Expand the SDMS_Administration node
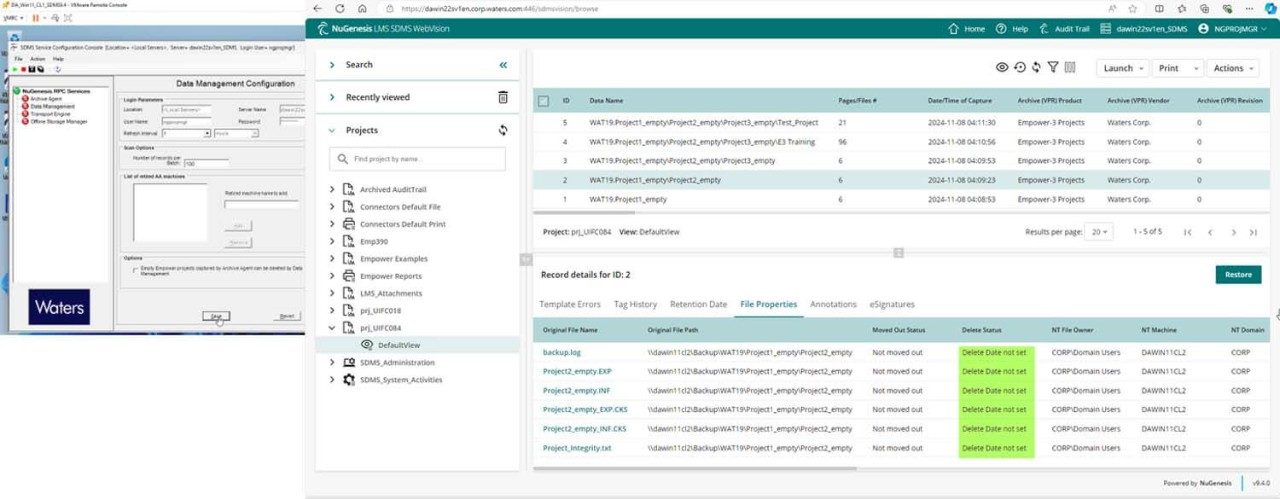 click(332, 362)
